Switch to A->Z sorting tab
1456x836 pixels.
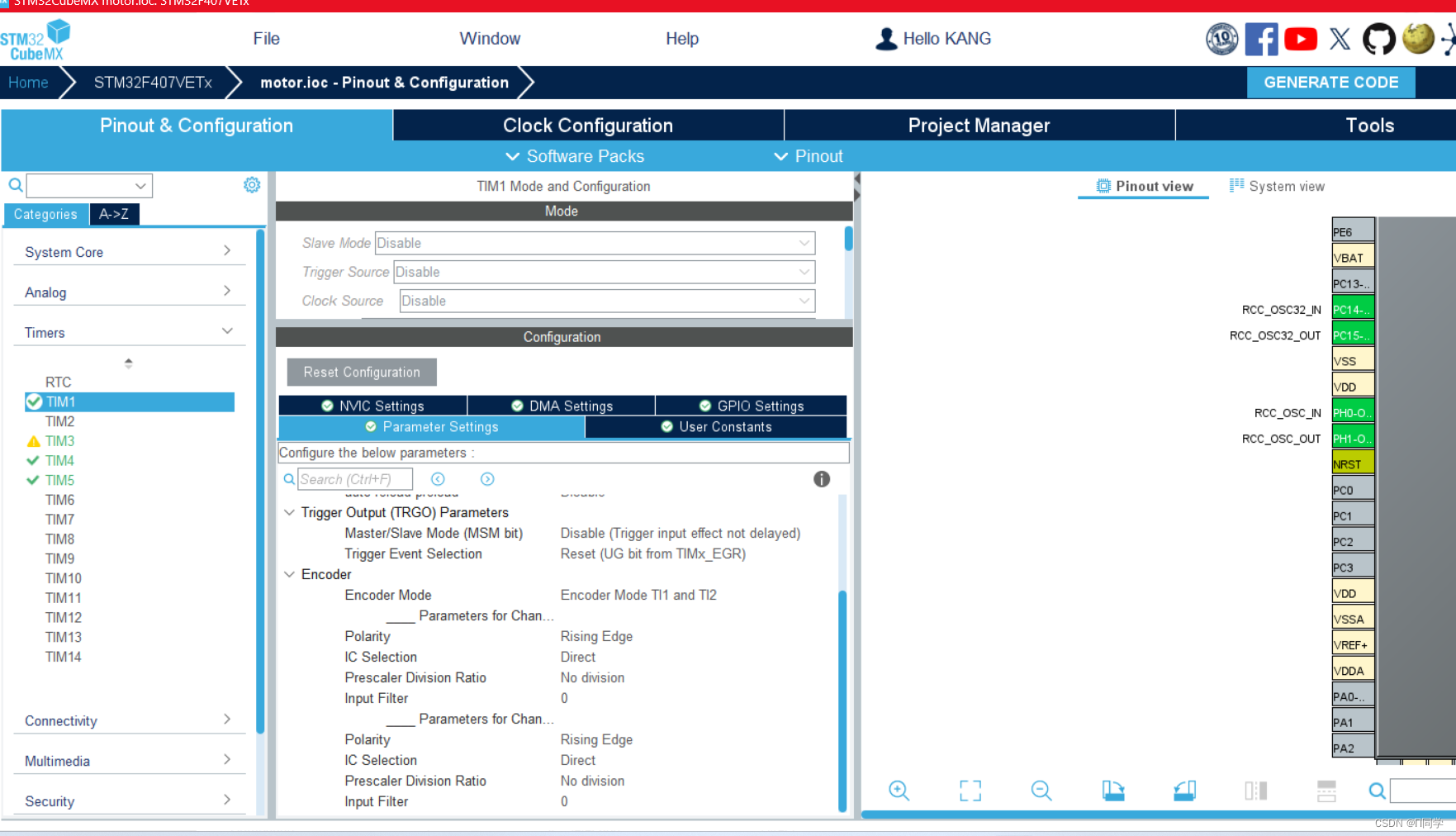pyautogui.click(x=114, y=214)
